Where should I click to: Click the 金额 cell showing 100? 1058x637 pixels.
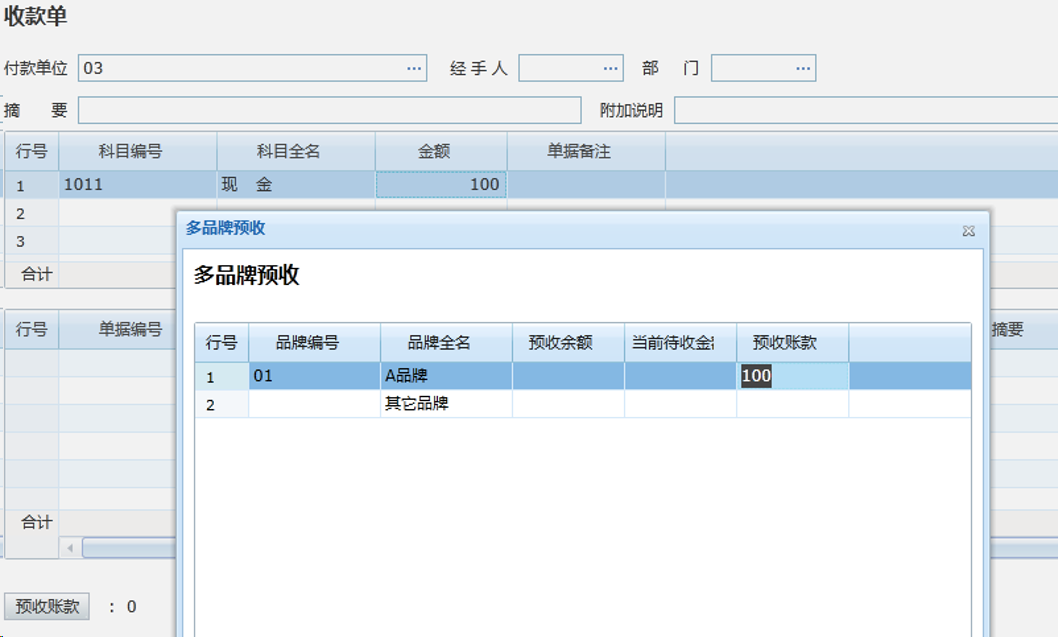(x=441, y=185)
